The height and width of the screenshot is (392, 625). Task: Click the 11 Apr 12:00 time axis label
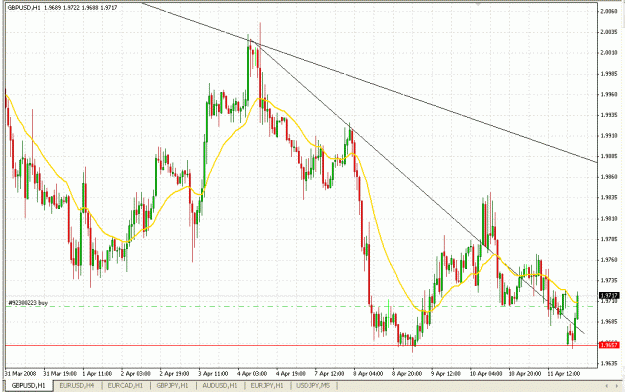click(564, 374)
